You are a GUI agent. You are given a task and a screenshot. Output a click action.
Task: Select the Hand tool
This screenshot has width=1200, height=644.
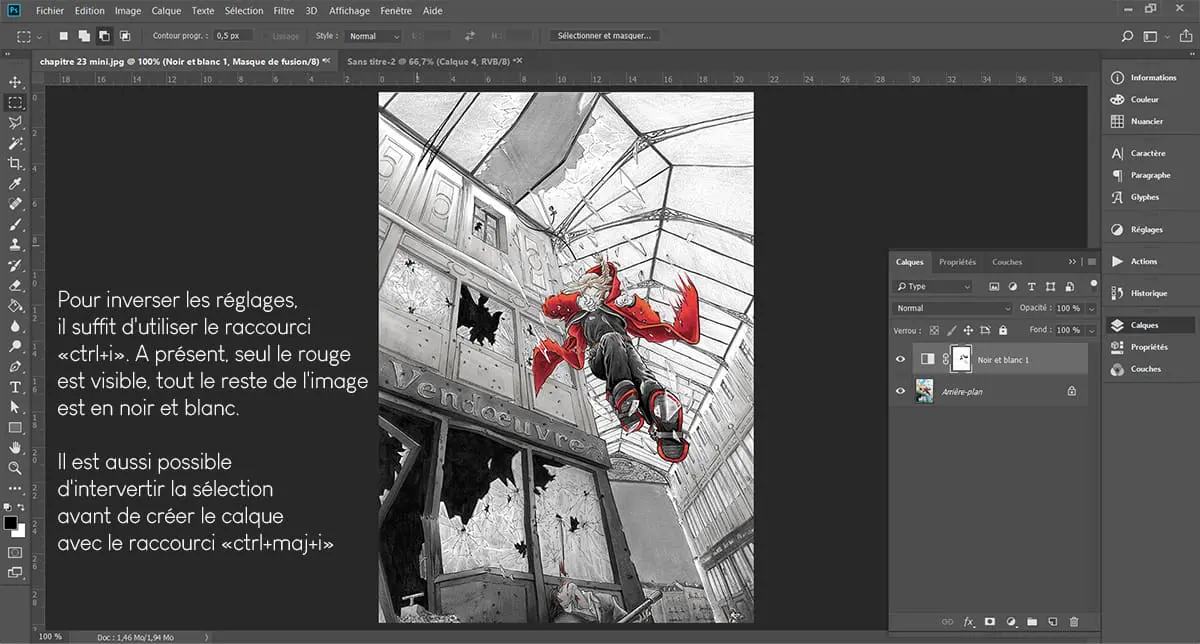[x=15, y=448]
